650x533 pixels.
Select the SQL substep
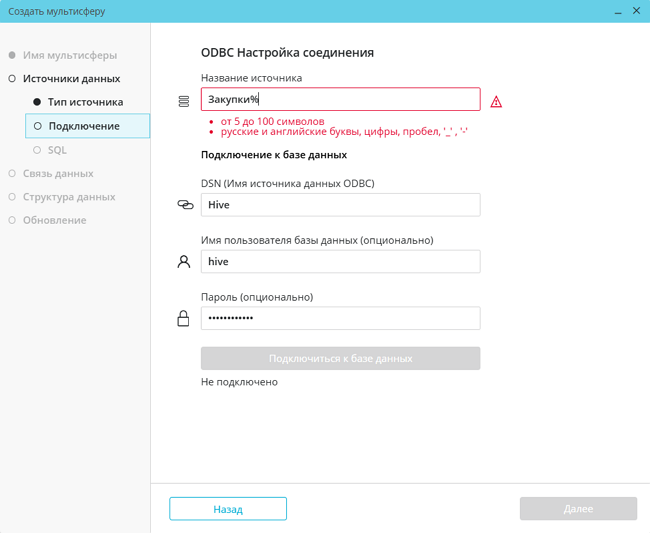point(57,150)
